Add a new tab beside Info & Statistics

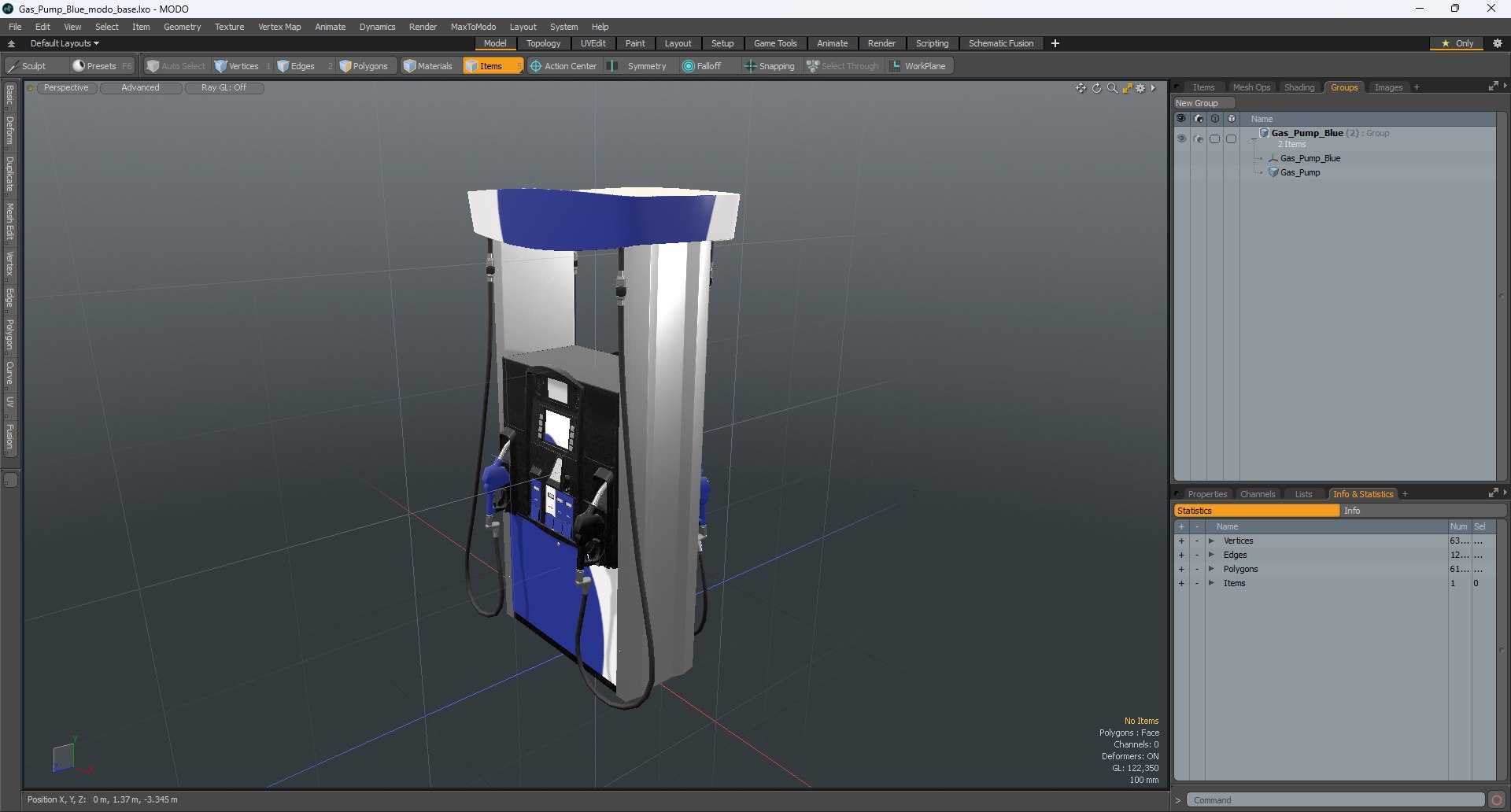[x=1405, y=494]
